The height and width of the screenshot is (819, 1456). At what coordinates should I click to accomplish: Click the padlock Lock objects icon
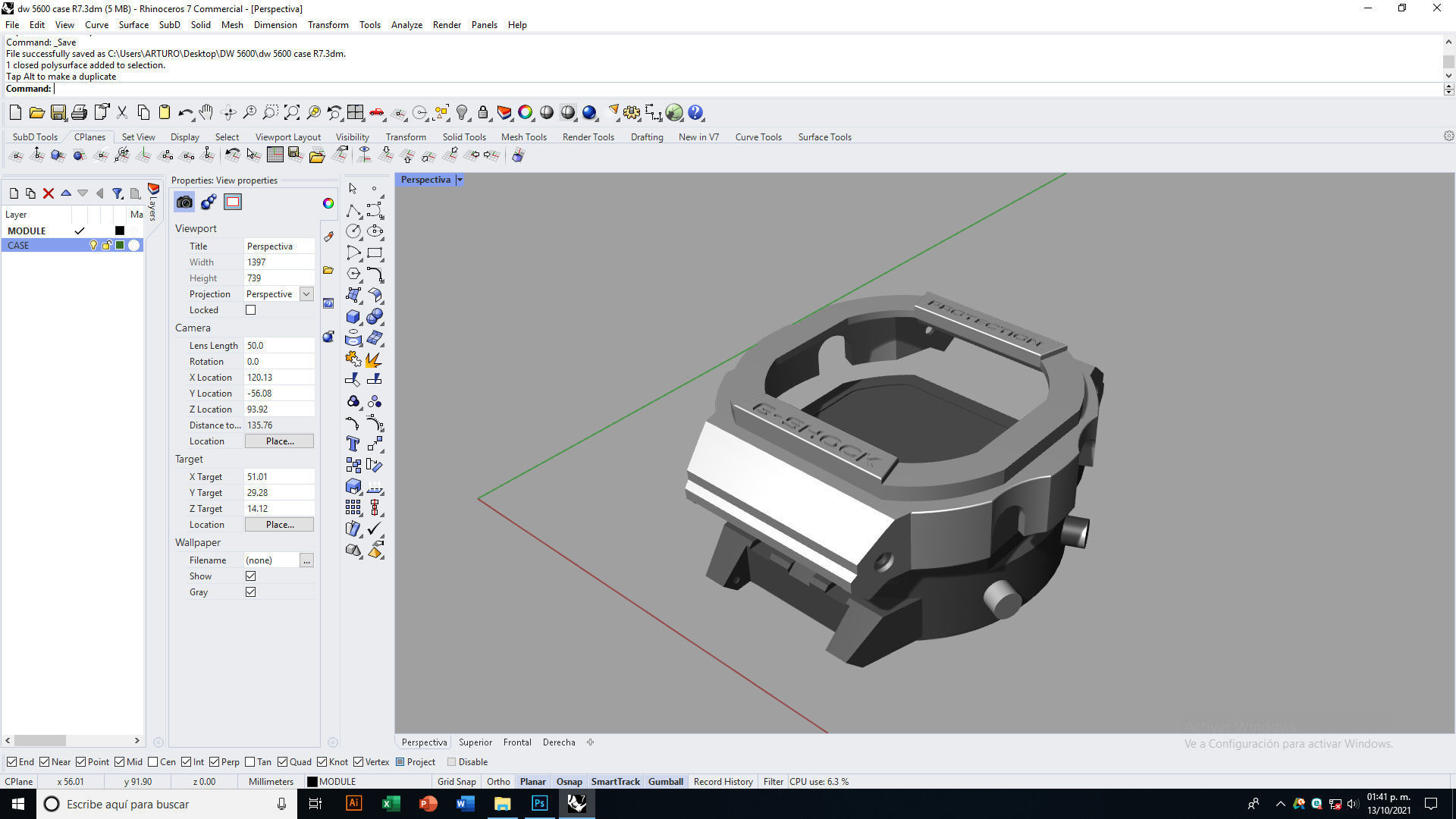[x=483, y=113]
